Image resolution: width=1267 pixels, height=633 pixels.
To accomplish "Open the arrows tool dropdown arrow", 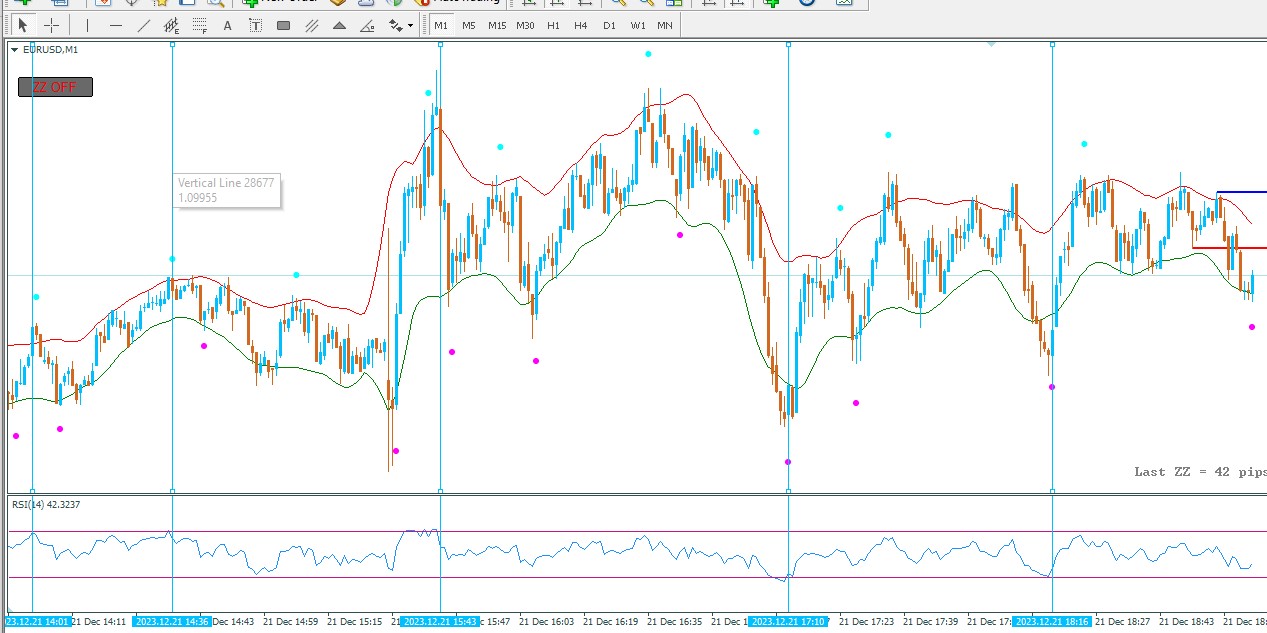I will click(411, 25).
